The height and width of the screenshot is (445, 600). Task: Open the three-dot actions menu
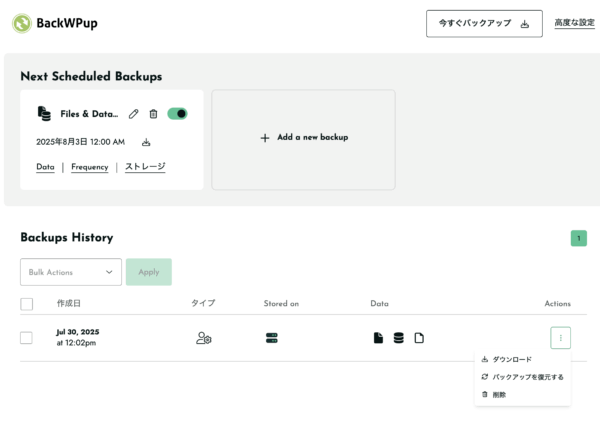click(560, 338)
